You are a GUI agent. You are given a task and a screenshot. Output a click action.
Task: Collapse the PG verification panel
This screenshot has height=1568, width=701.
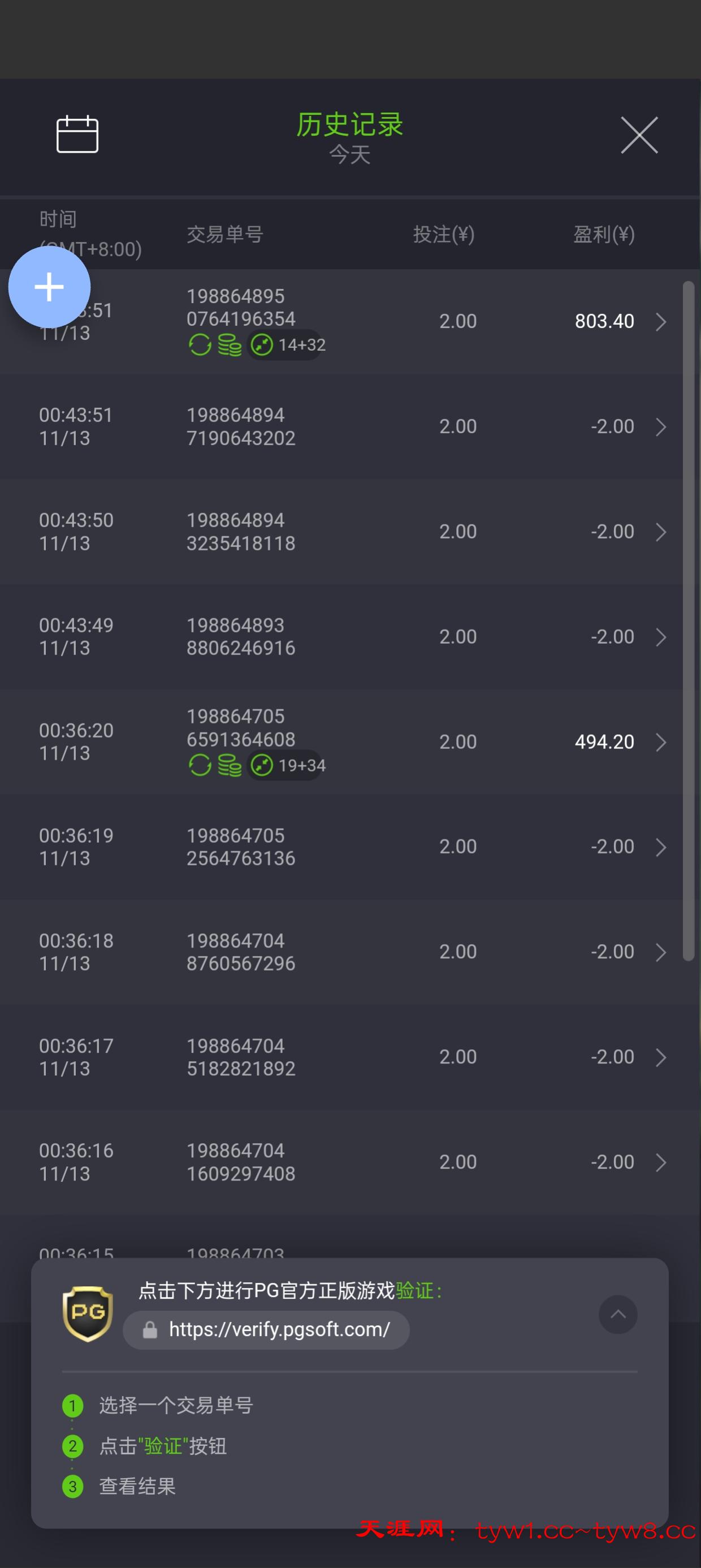point(618,1314)
